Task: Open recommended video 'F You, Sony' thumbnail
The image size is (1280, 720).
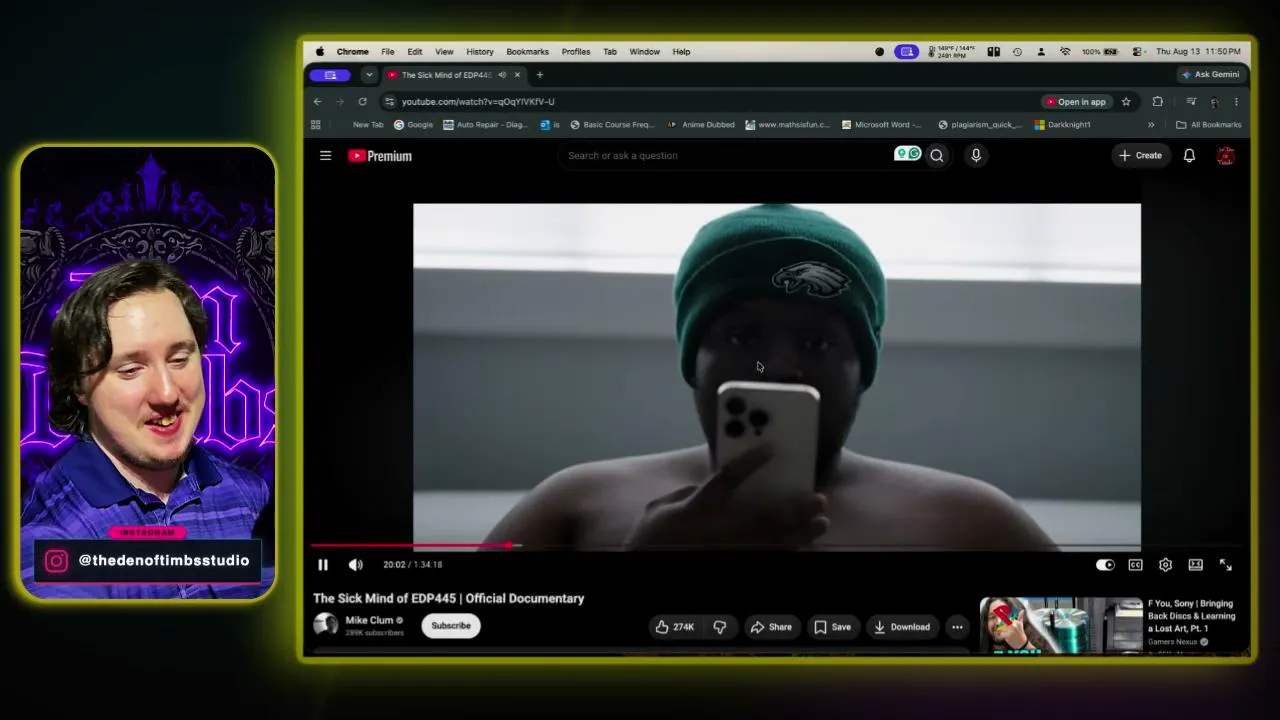Action: pos(1061,625)
